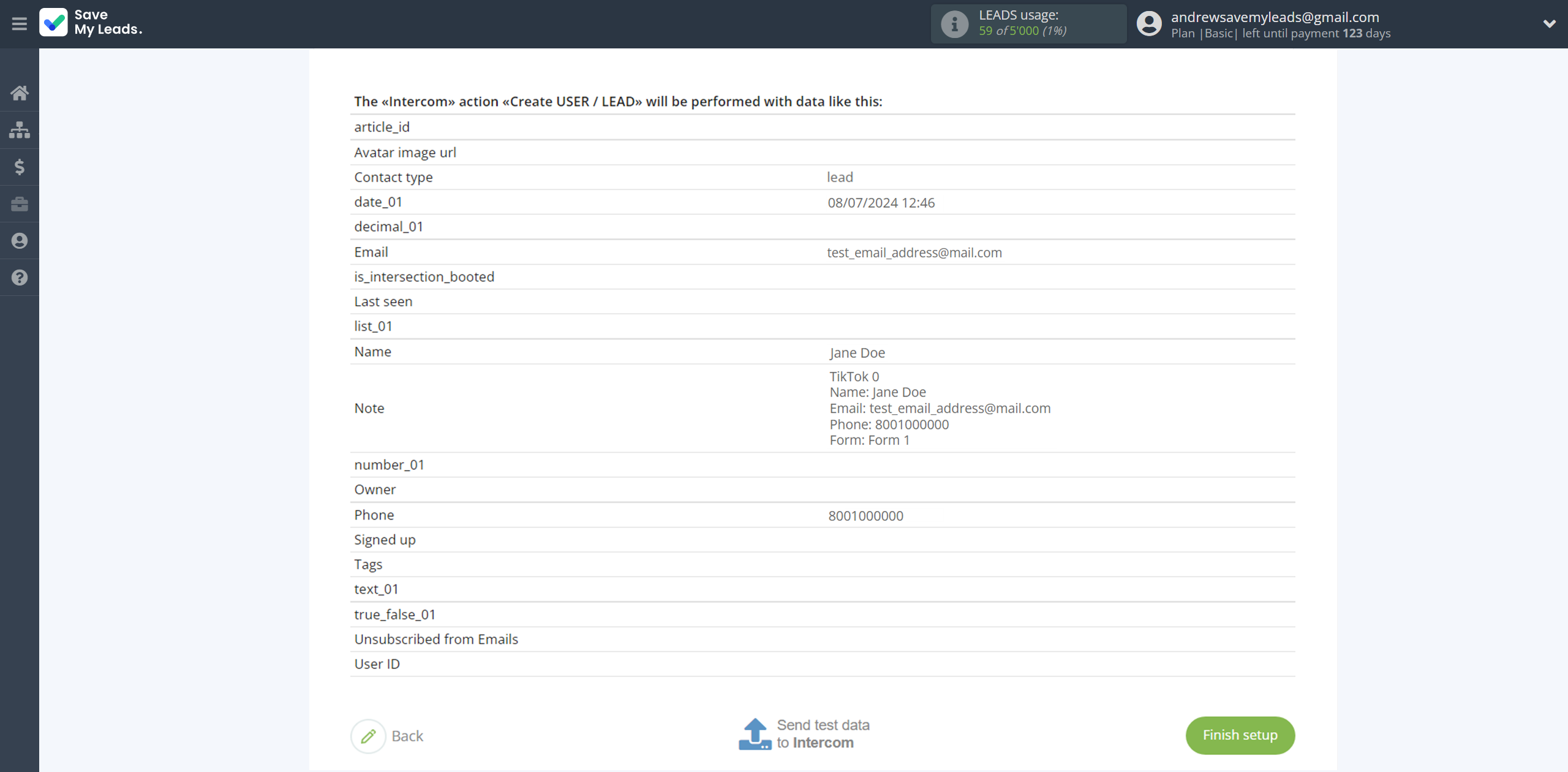Click the 'lead' contact type value

[x=840, y=177]
